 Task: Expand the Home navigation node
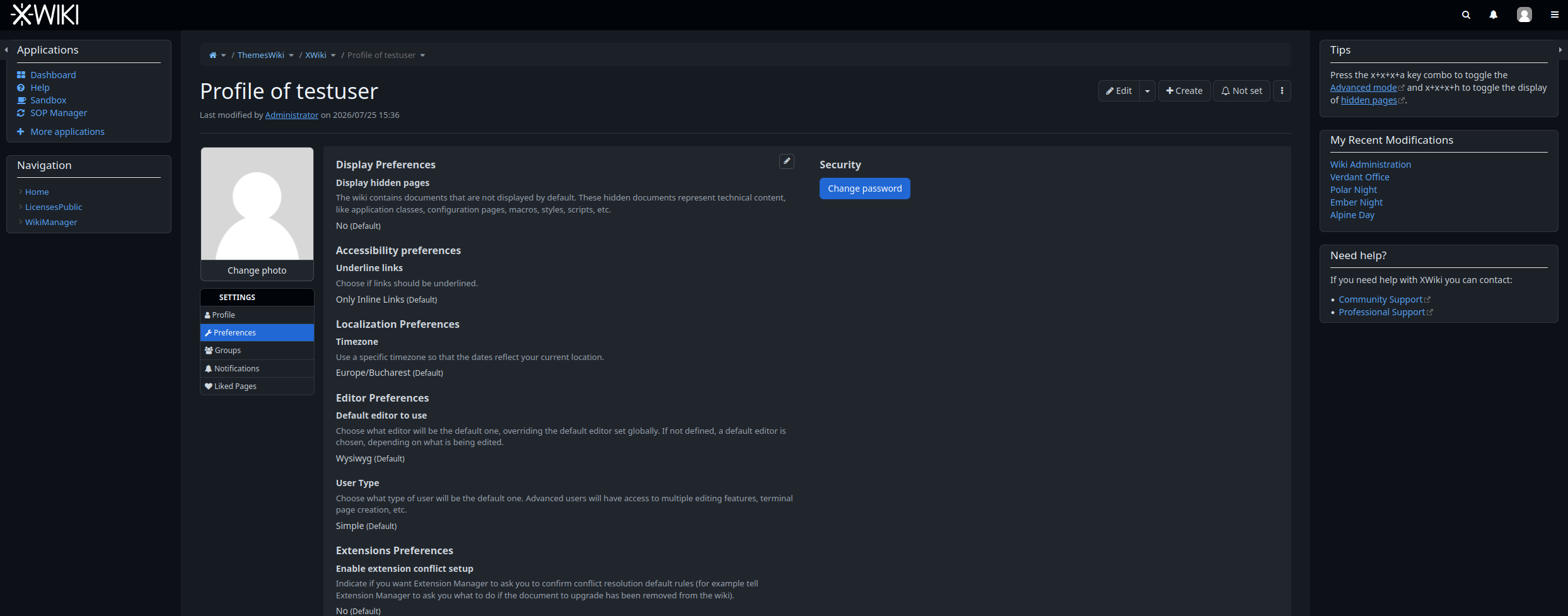(x=20, y=192)
